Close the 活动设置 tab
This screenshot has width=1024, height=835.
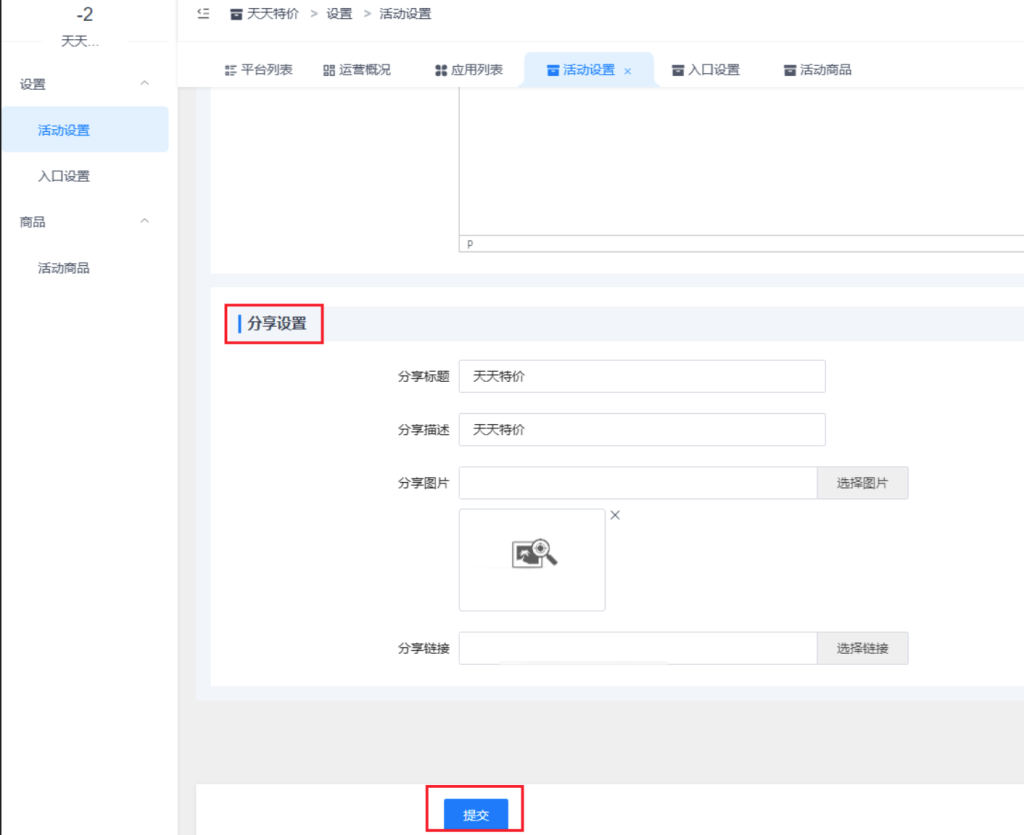628,71
